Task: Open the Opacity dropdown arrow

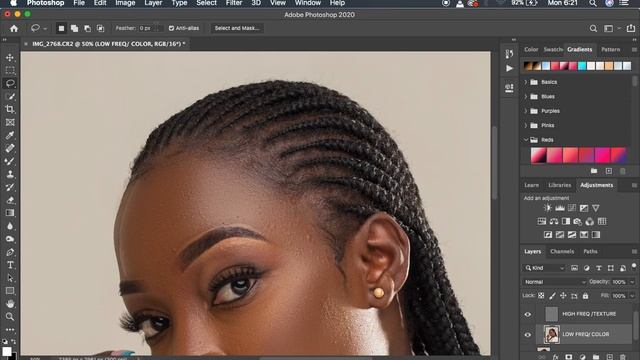Action: [x=632, y=282]
